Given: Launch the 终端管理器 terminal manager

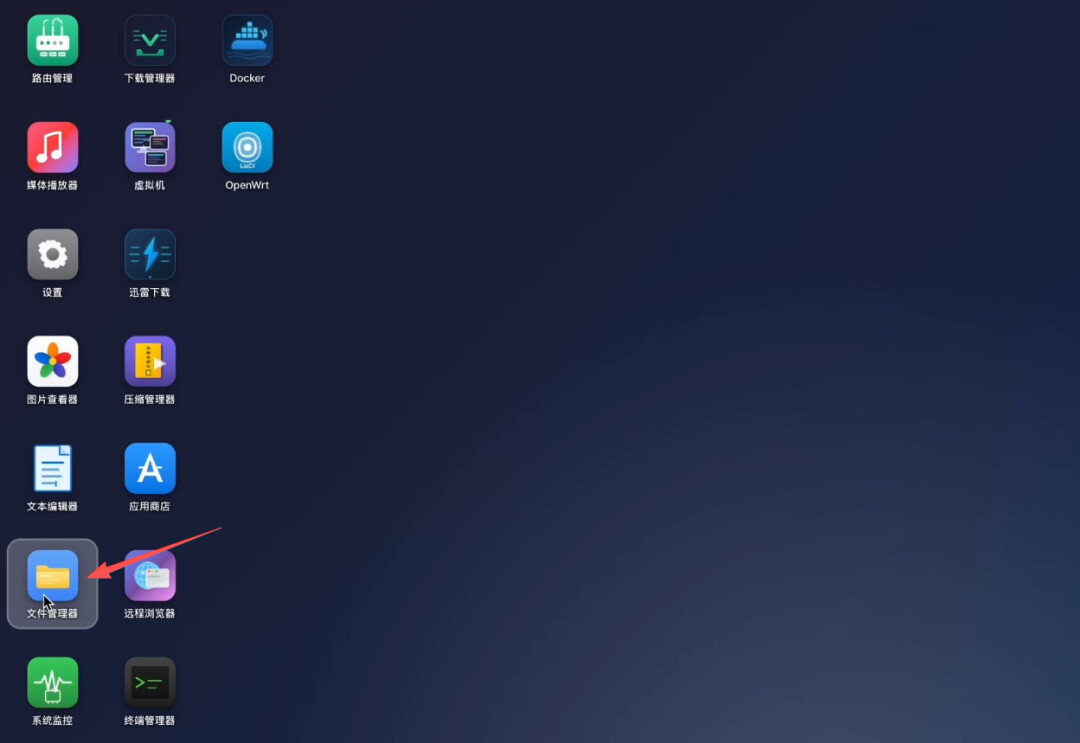Looking at the screenshot, I should (150, 683).
